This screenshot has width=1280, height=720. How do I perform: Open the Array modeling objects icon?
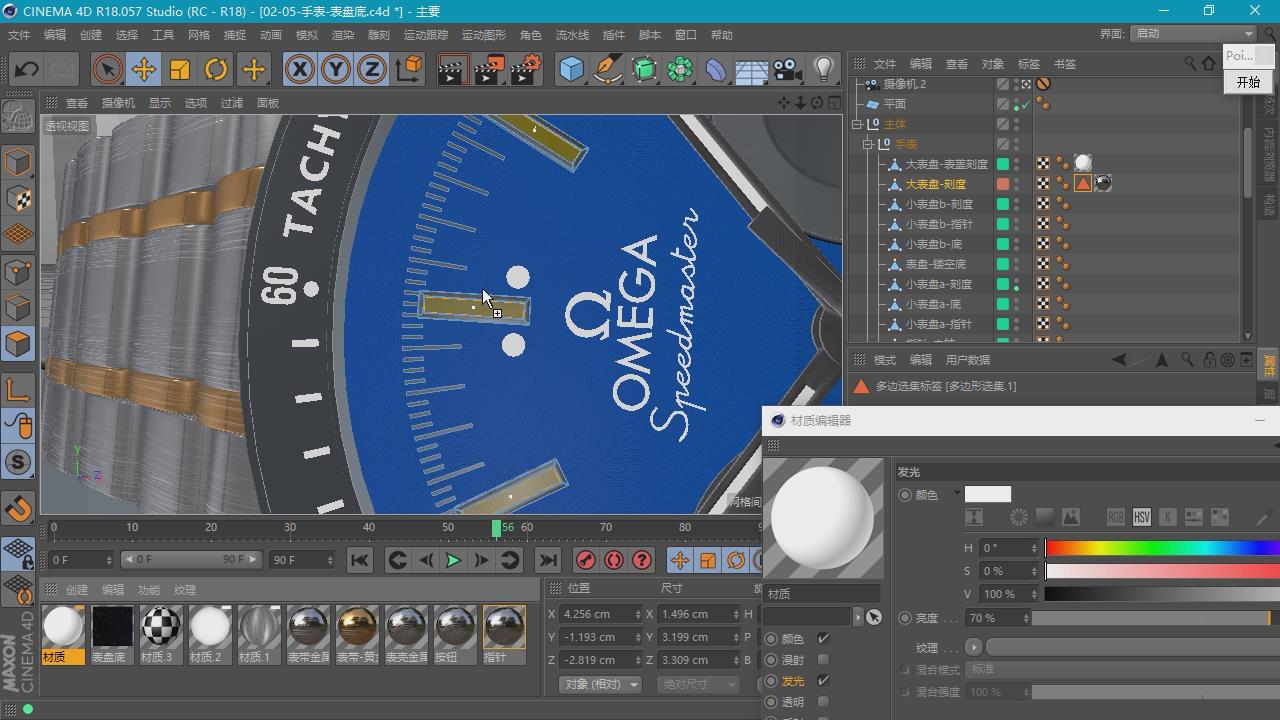(x=680, y=69)
